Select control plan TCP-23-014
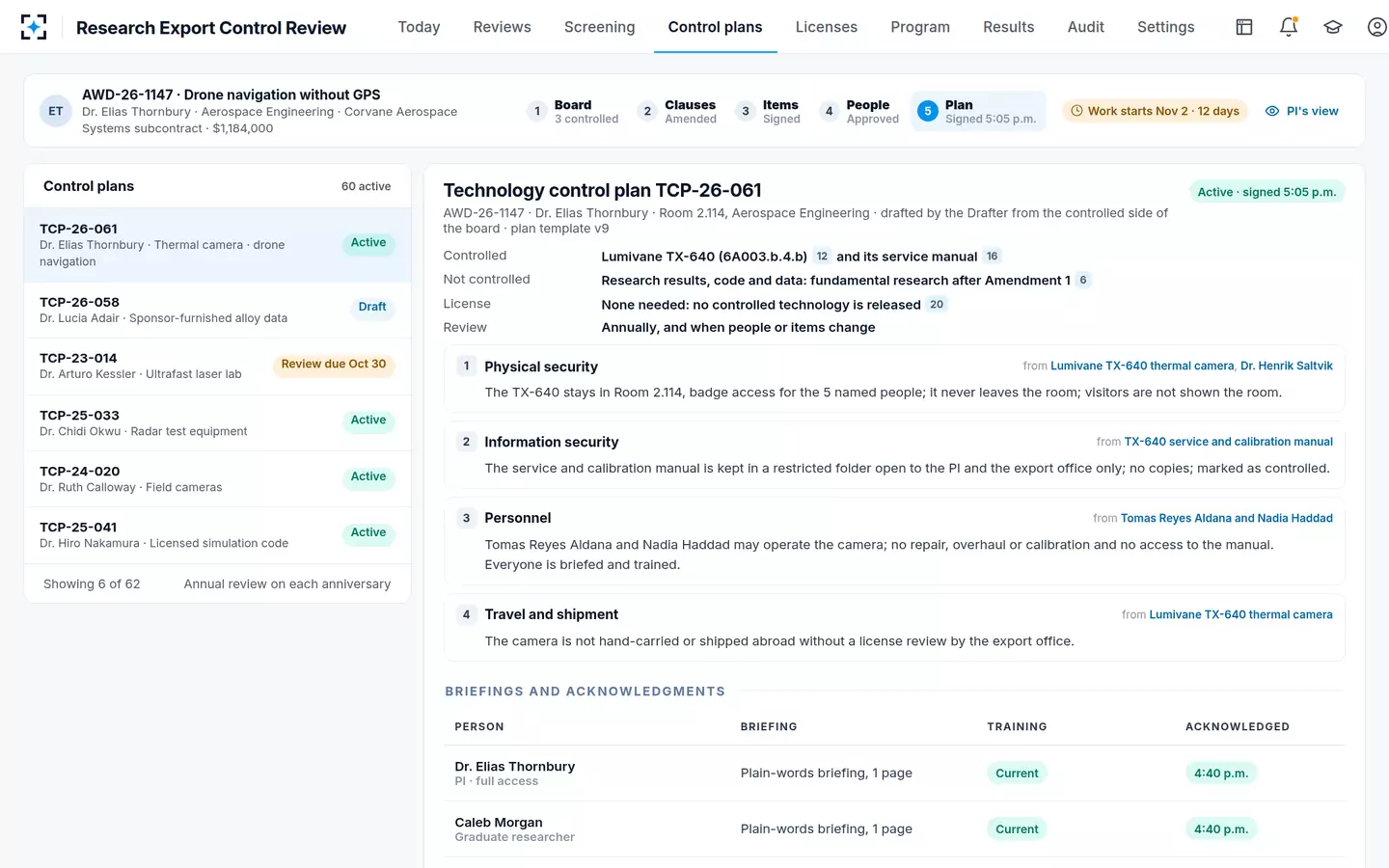Screen dimensions: 1389x868 (217, 366)
